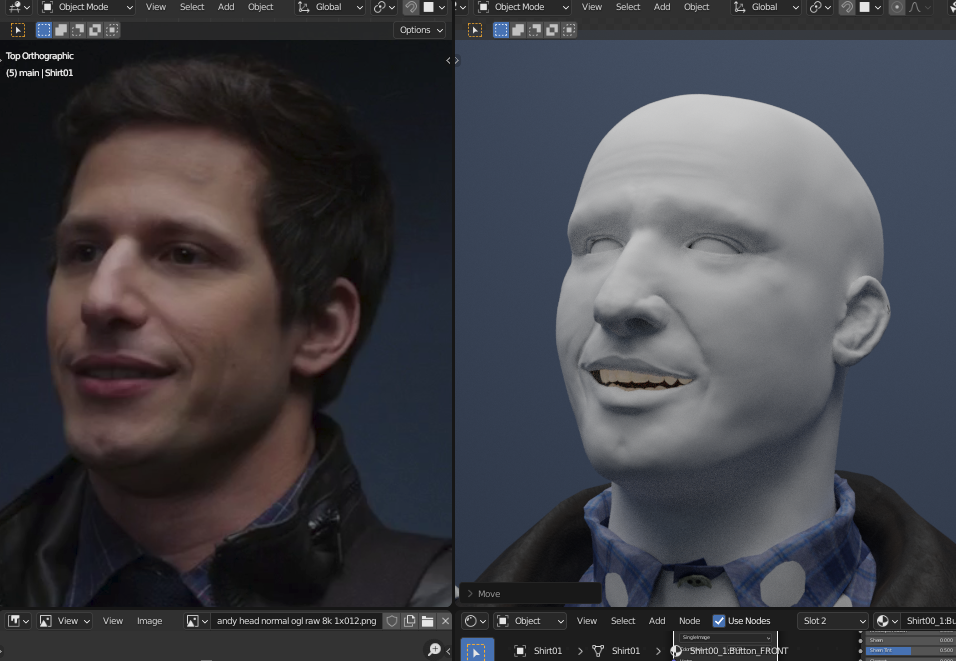Open the Node menu in the node editor
This screenshot has height=661, width=956.
coord(690,621)
